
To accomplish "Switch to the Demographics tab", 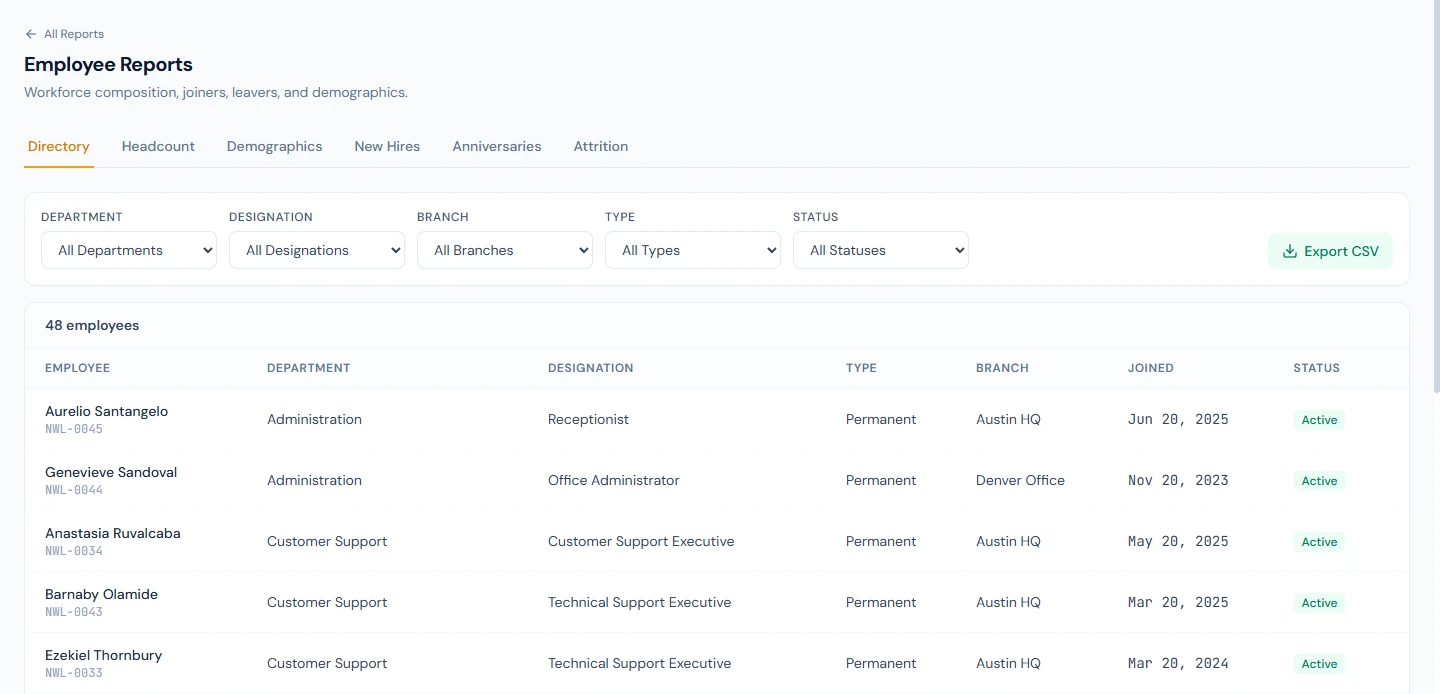I will point(275,146).
